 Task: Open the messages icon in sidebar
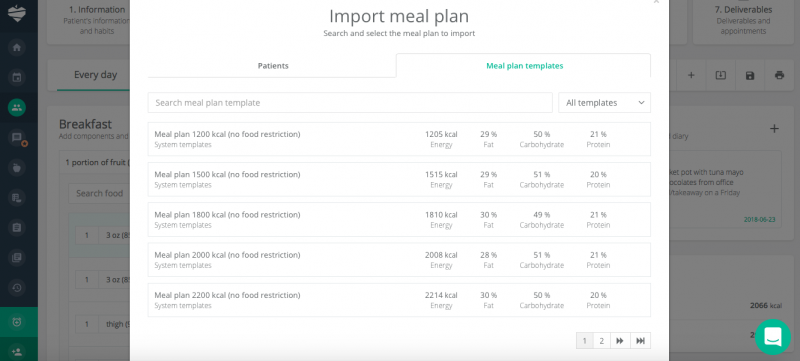coord(17,138)
